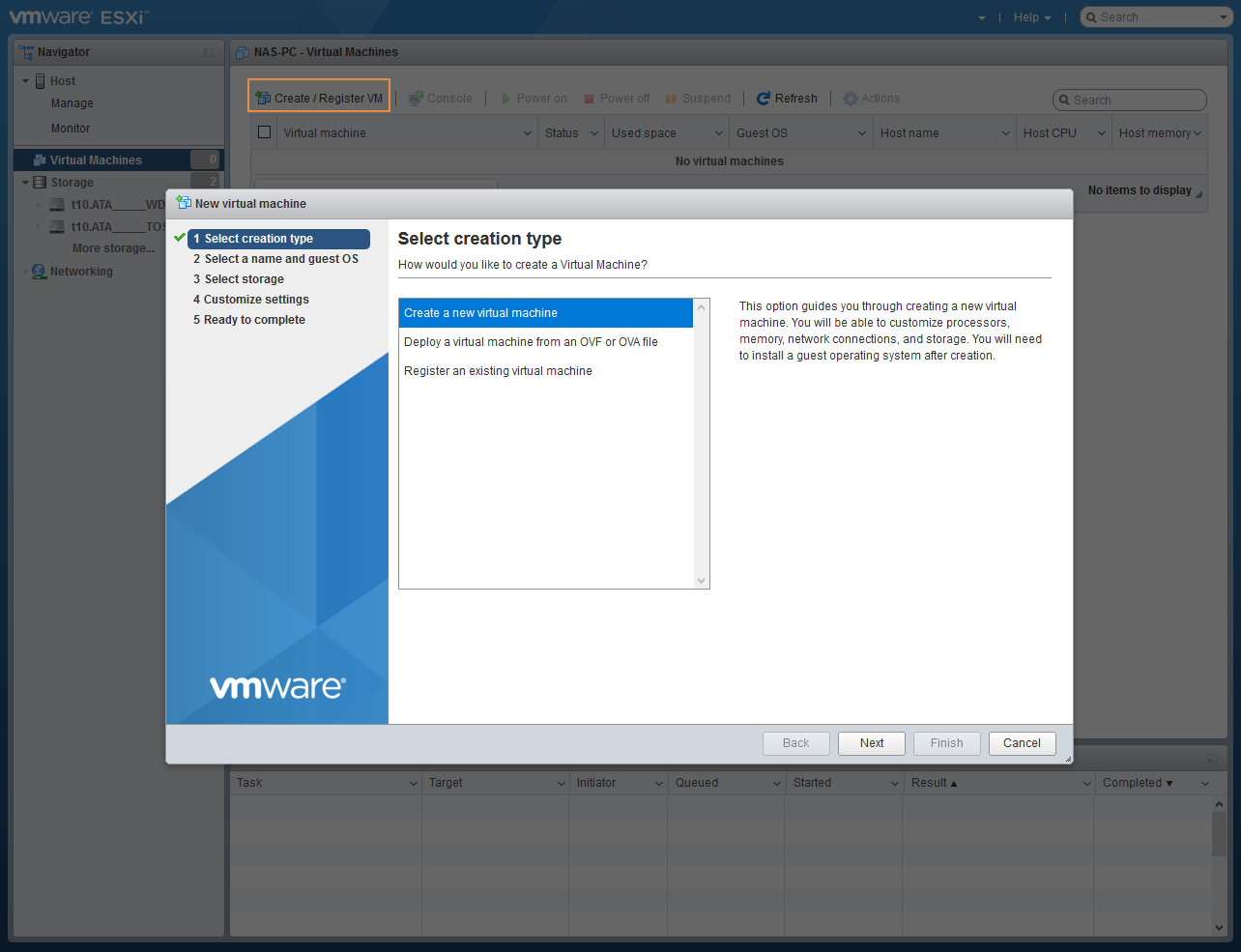The height and width of the screenshot is (952, 1241).
Task: Collapse the Host tree node
Action: pos(25,81)
